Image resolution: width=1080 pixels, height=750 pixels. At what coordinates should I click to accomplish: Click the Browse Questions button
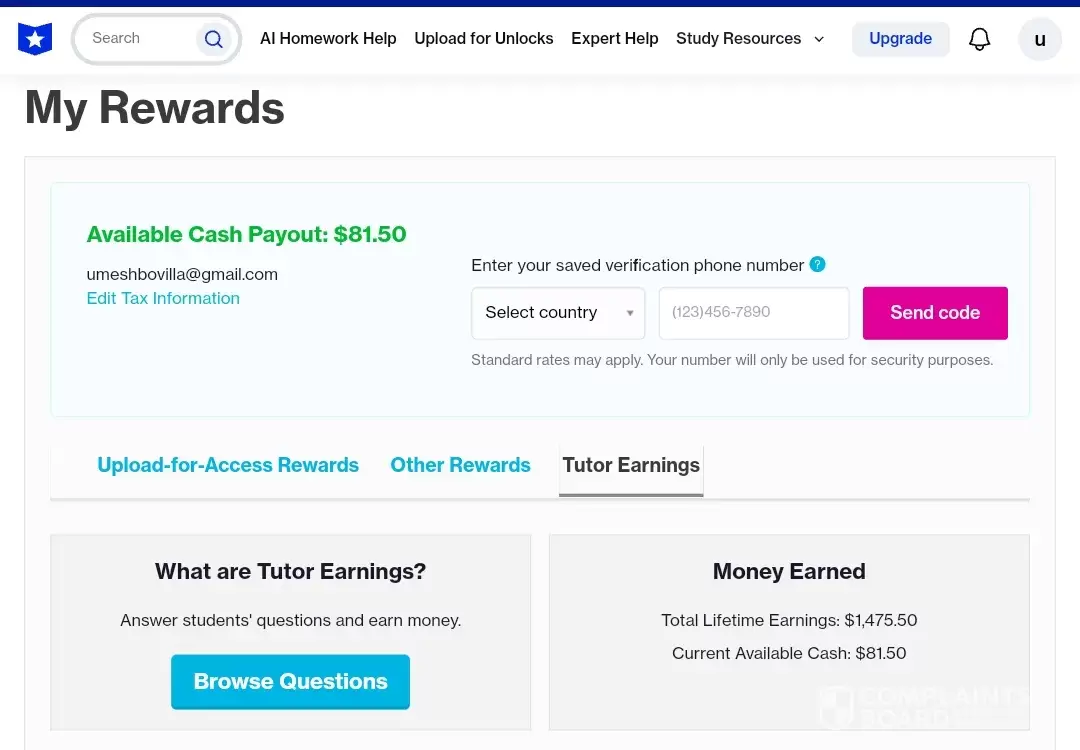tap(290, 682)
